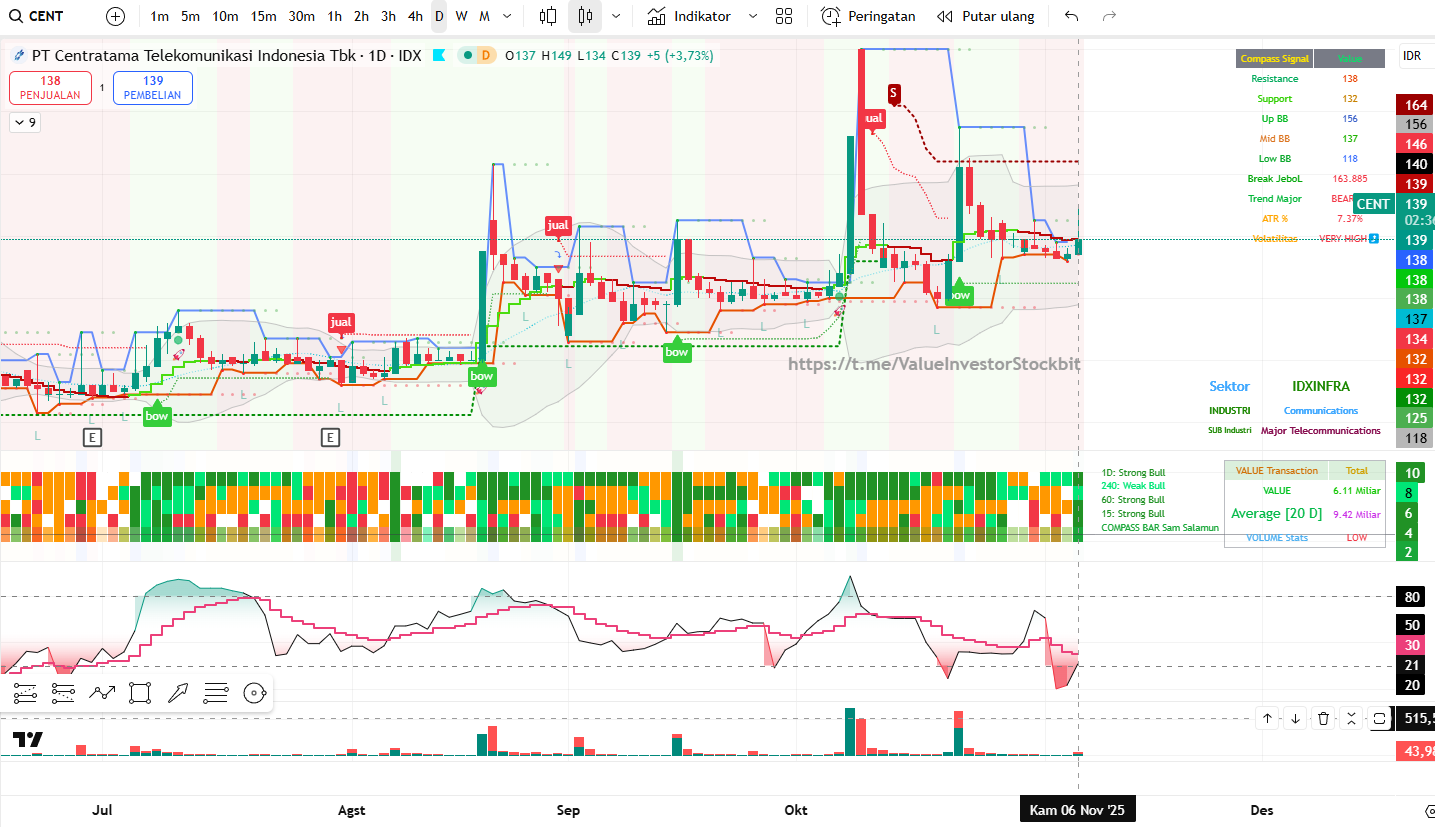Viewport: 1435px width, 827px height.
Task: Open the IDR currency selector
Action: coord(1412,56)
